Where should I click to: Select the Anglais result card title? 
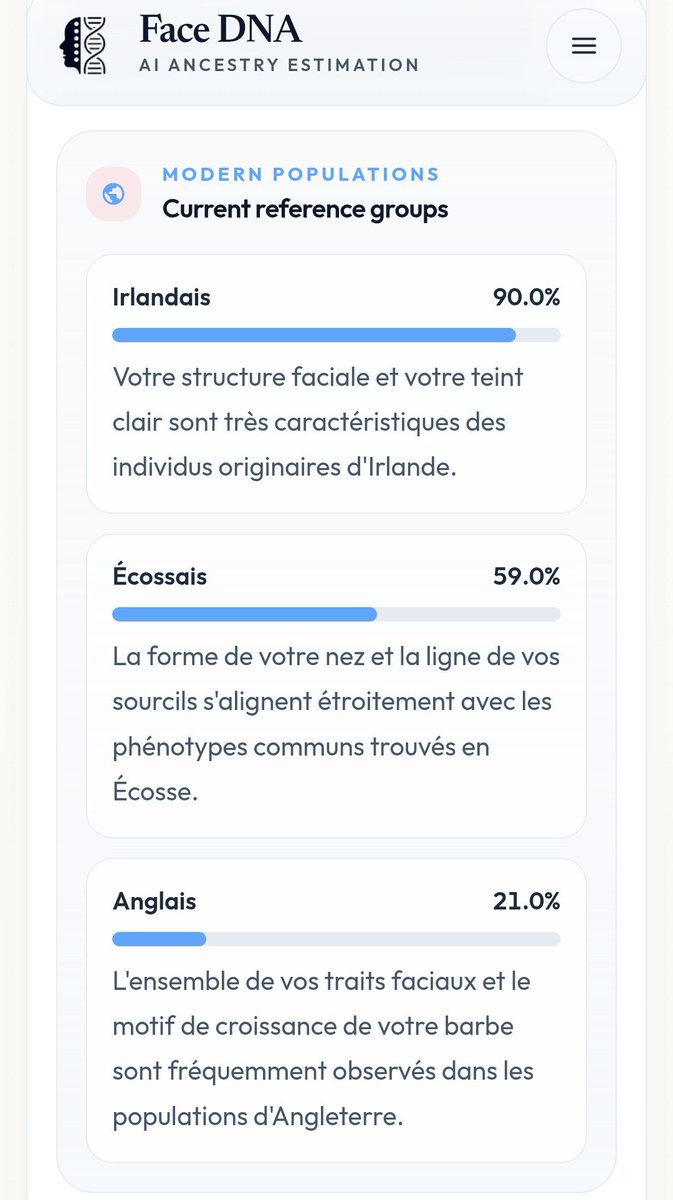coord(154,901)
